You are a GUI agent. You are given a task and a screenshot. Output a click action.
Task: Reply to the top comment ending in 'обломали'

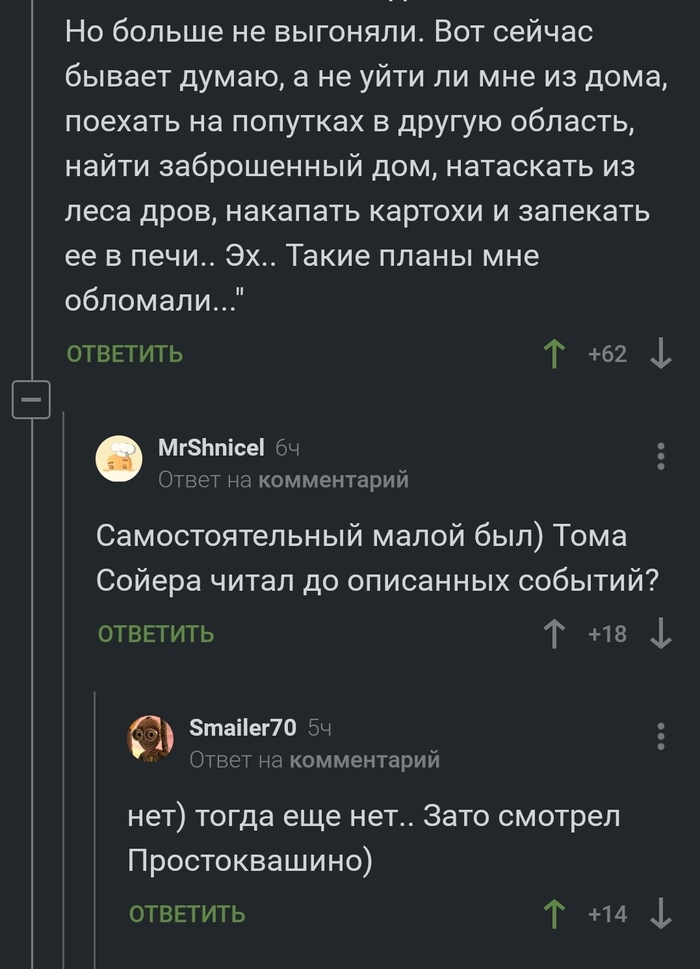click(x=124, y=354)
